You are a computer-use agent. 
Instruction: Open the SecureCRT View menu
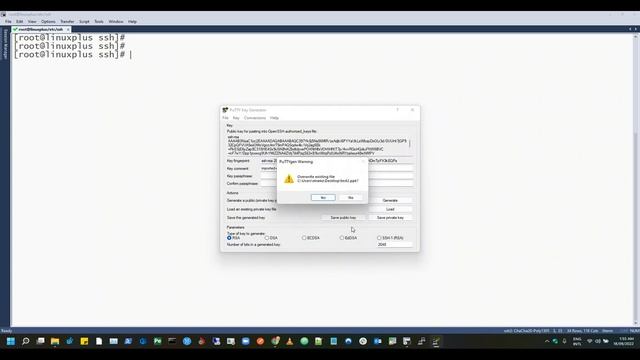click(x=32, y=22)
